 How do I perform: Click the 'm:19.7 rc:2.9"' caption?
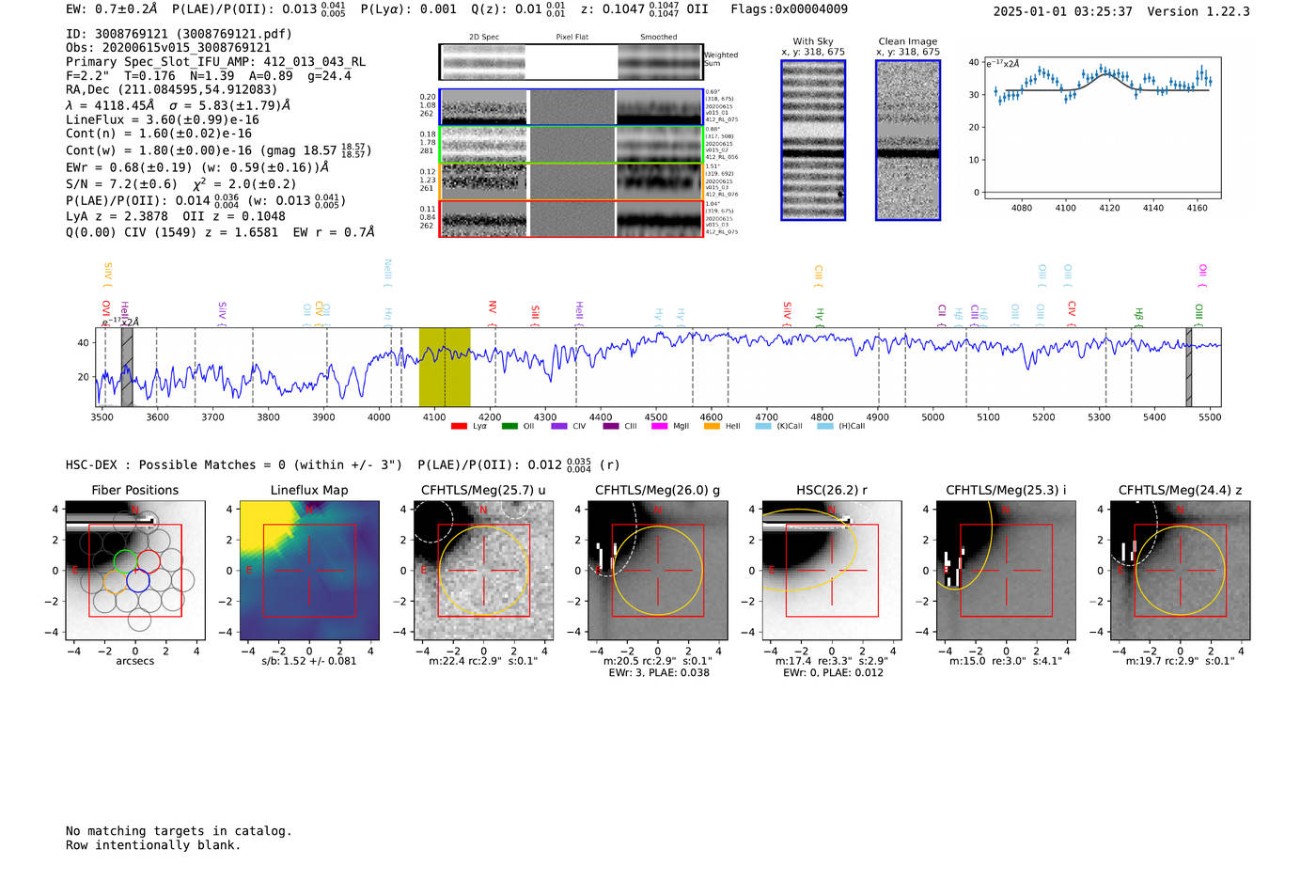1180,661
